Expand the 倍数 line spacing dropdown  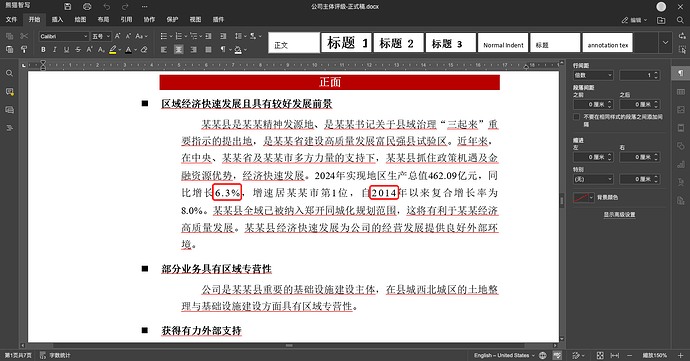[x=593, y=75]
